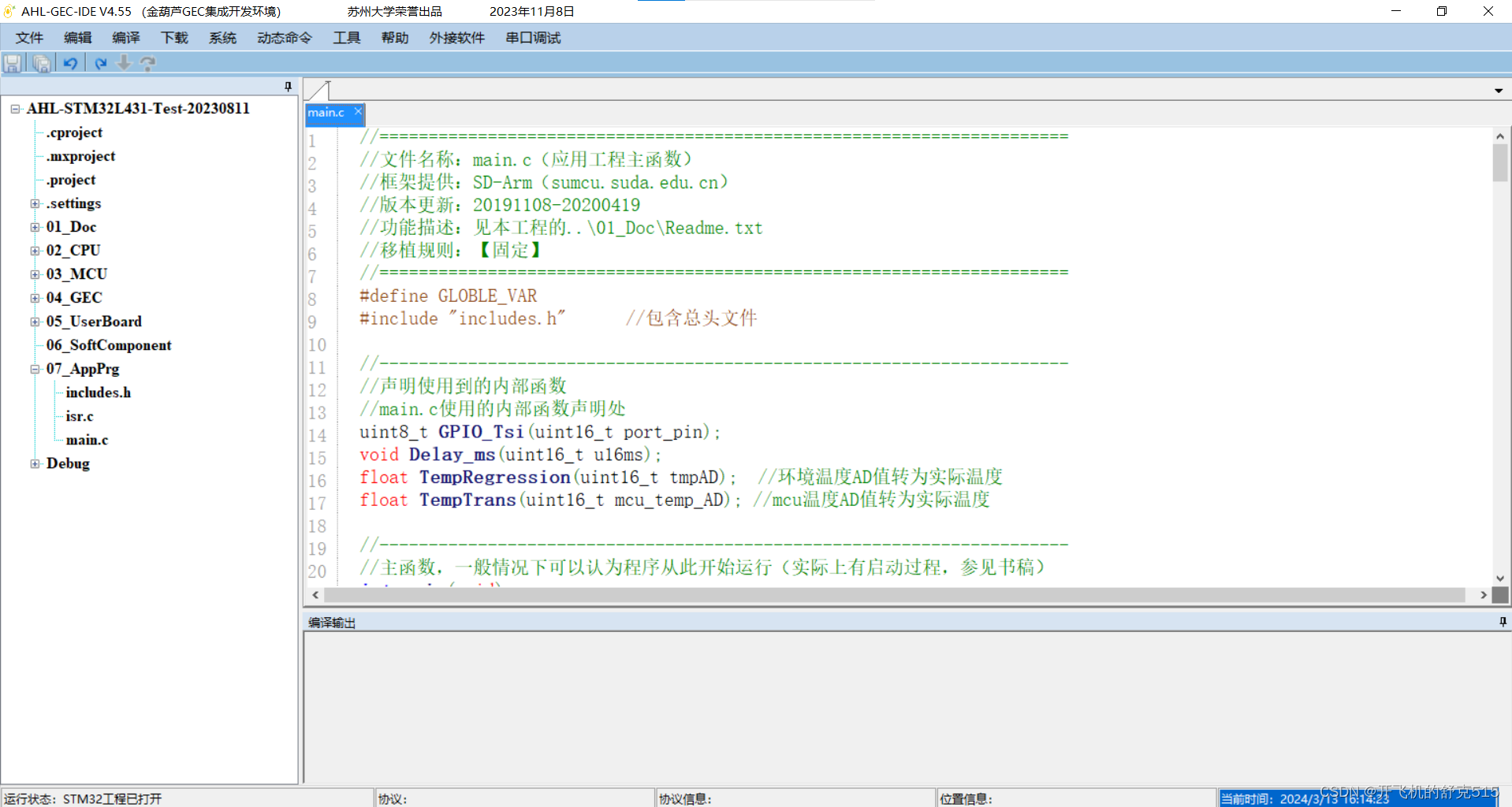The image size is (1512, 807).
Task: Open the 外接软件 menu
Action: tap(456, 37)
